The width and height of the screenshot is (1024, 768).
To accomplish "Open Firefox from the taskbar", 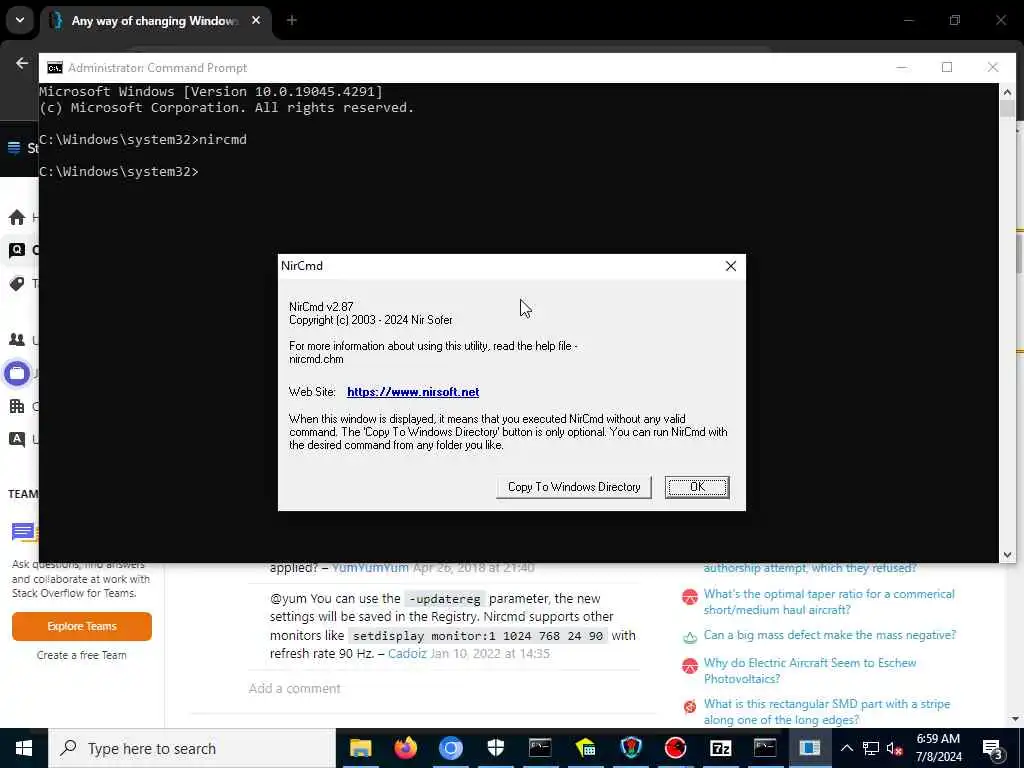I will coord(406,748).
